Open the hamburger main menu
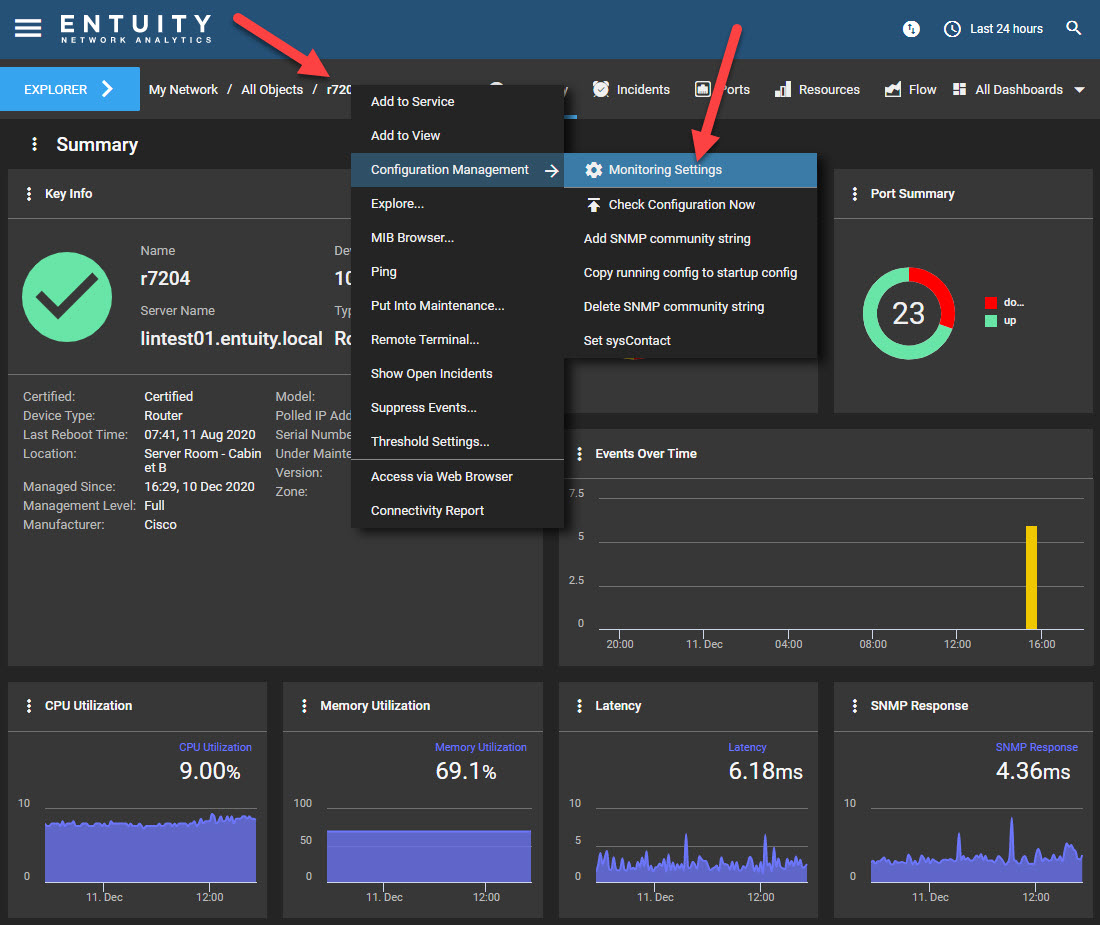 tap(28, 28)
